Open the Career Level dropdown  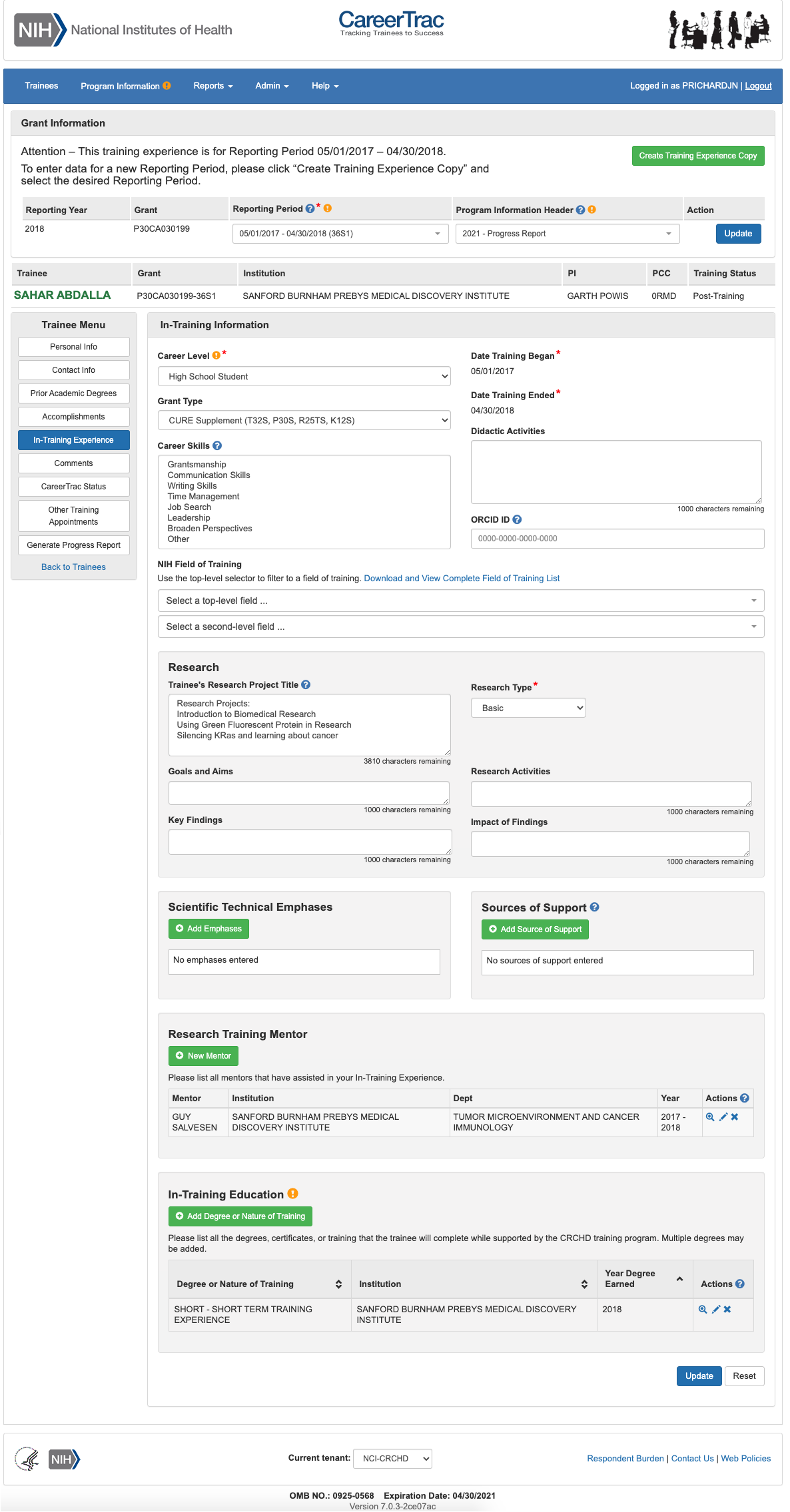(304, 376)
